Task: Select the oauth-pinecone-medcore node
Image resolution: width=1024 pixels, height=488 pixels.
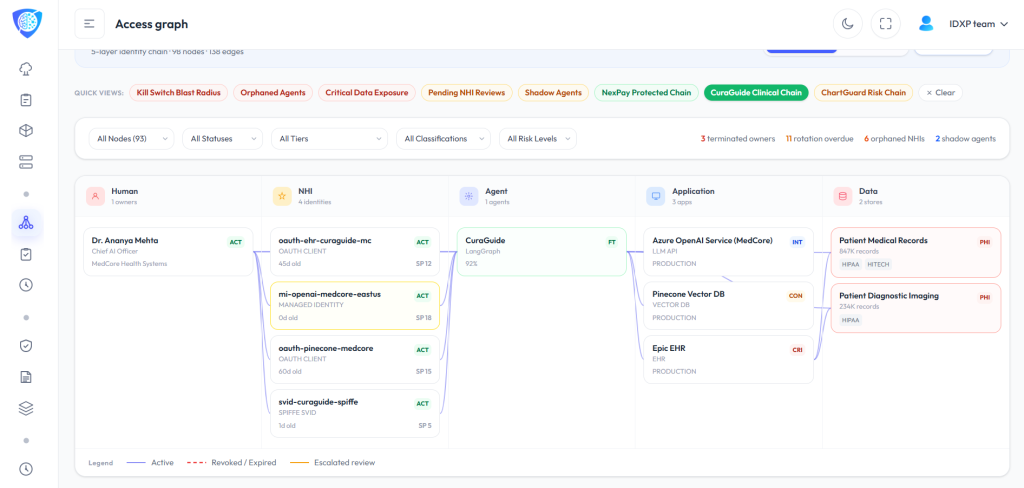Action: (355, 359)
